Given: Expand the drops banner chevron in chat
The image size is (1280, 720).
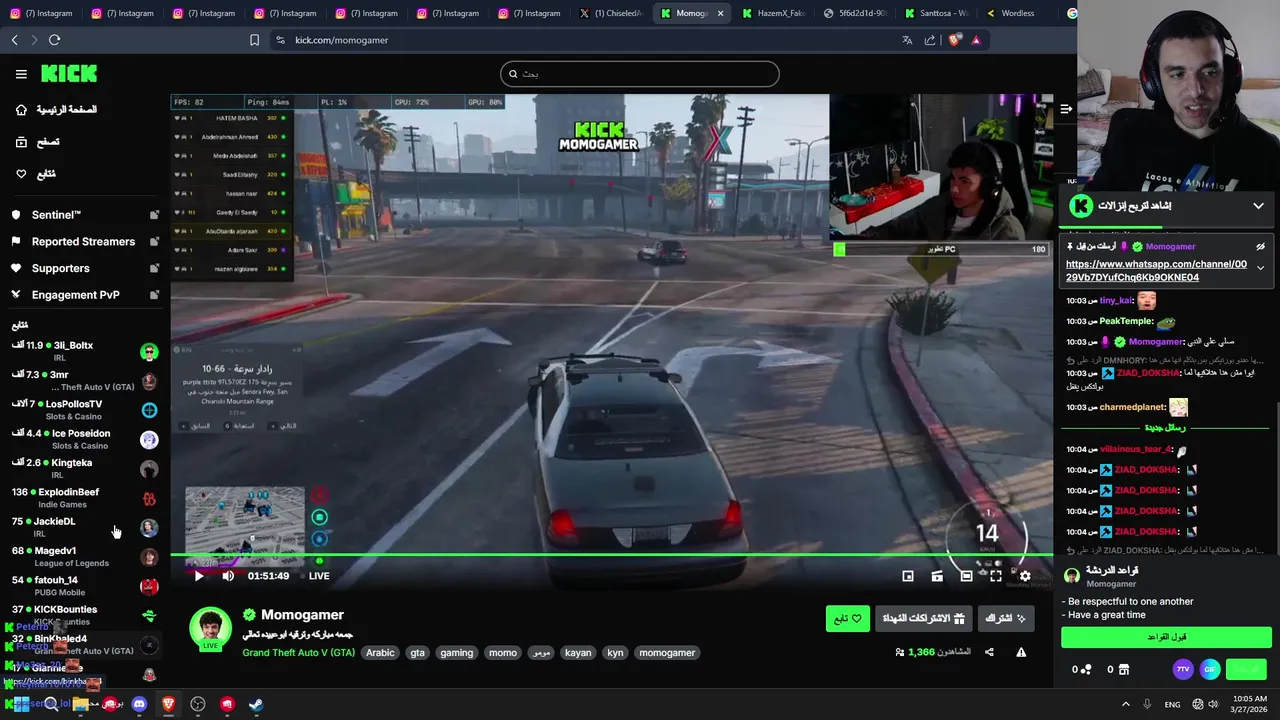Looking at the screenshot, I should click(1258, 206).
